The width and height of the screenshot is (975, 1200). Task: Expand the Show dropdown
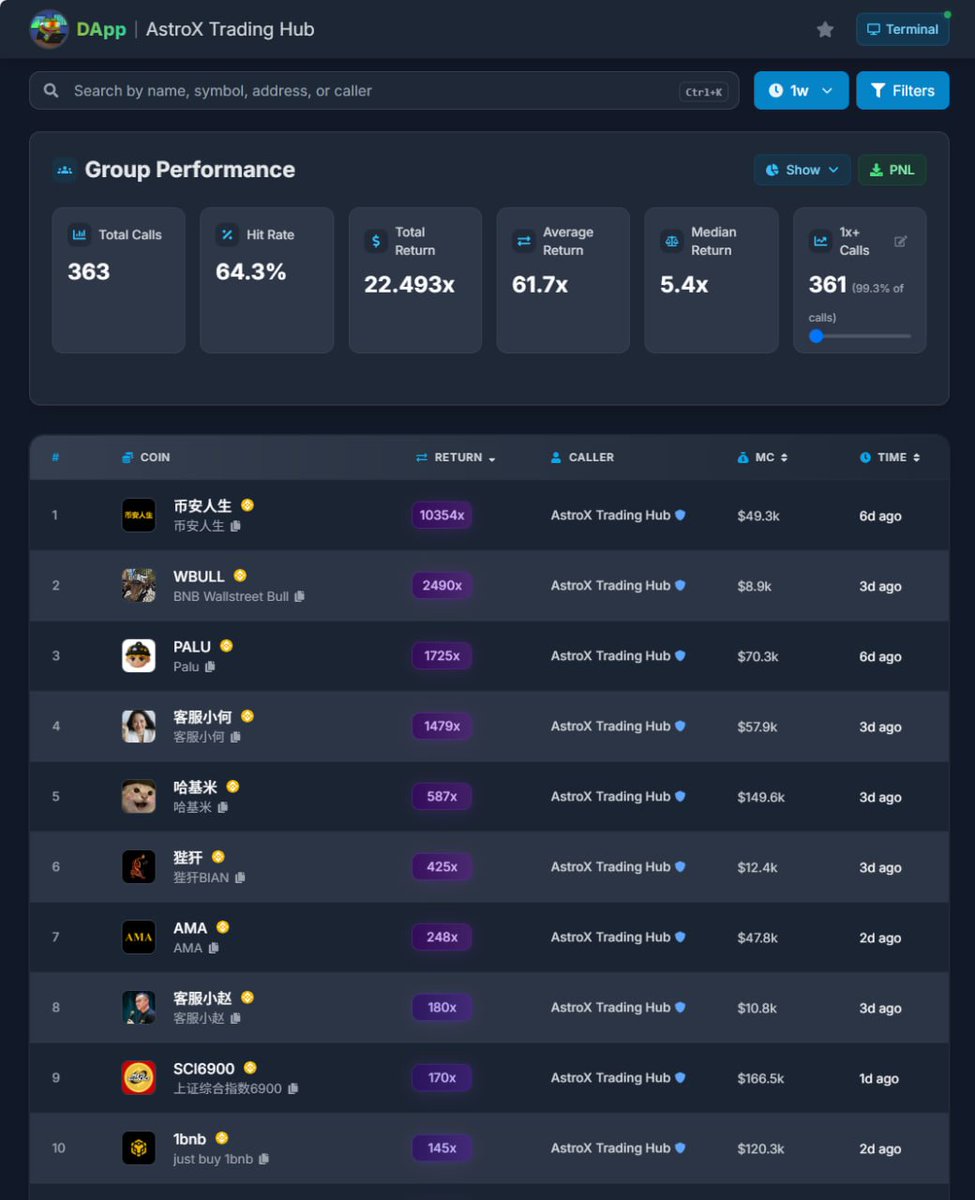[802, 170]
